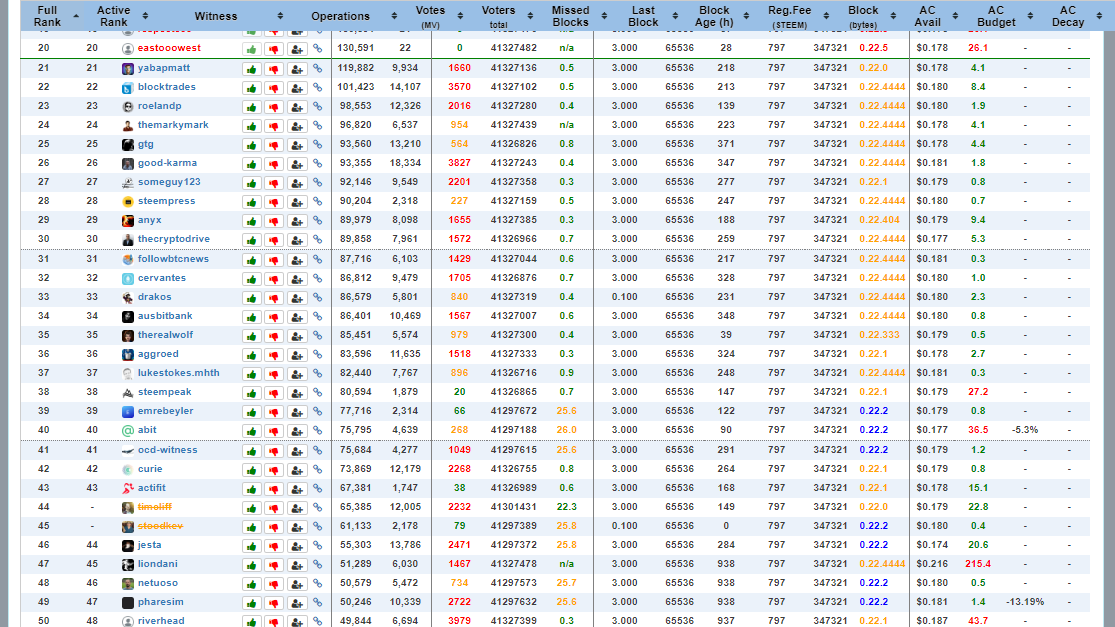Sort table by Full Rank column header
The image size is (1115, 627).
tap(46, 16)
